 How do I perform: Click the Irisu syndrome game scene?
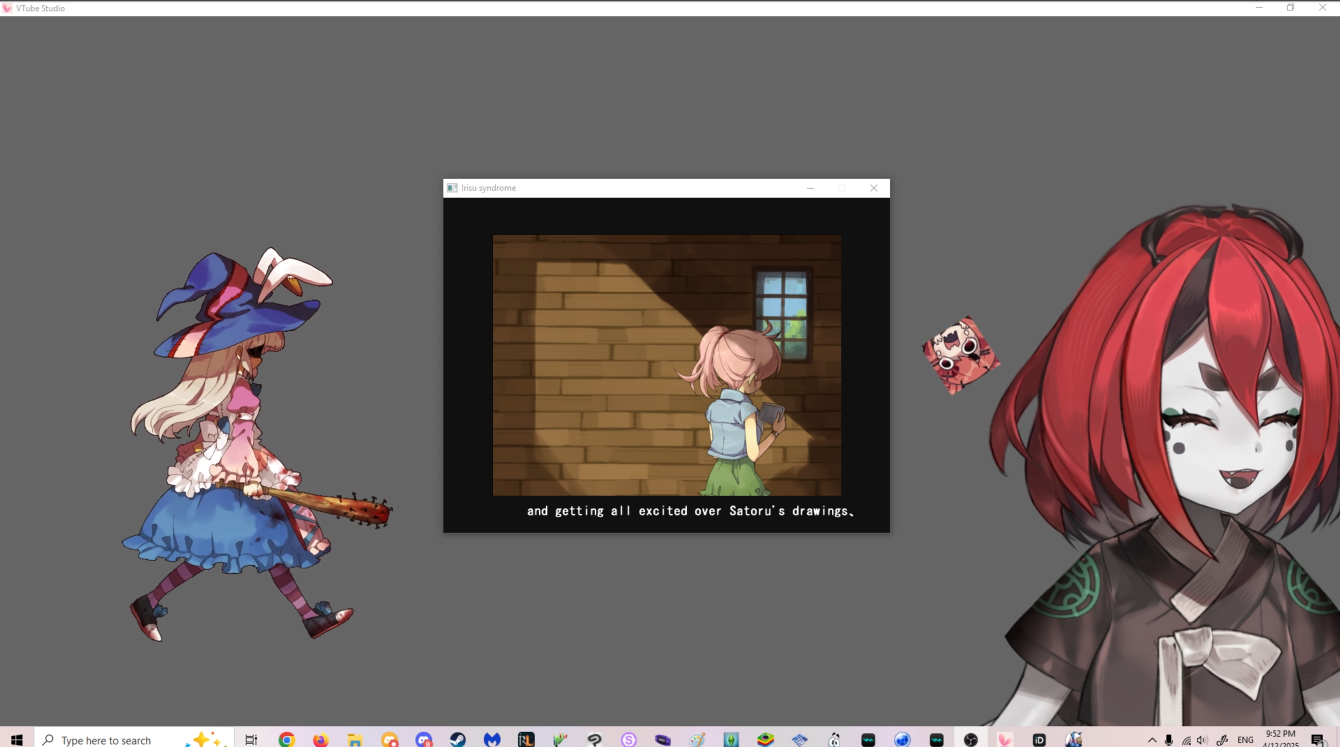click(666, 365)
